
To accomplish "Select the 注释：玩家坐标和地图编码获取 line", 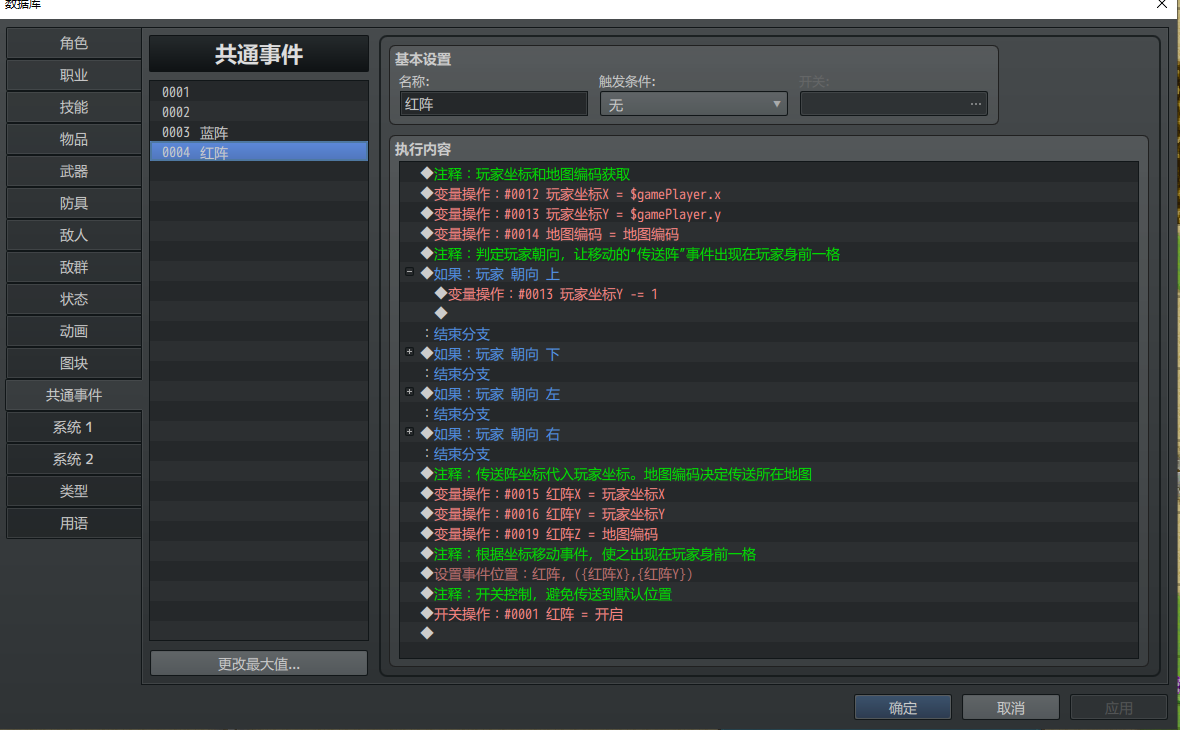I will point(769,174).
